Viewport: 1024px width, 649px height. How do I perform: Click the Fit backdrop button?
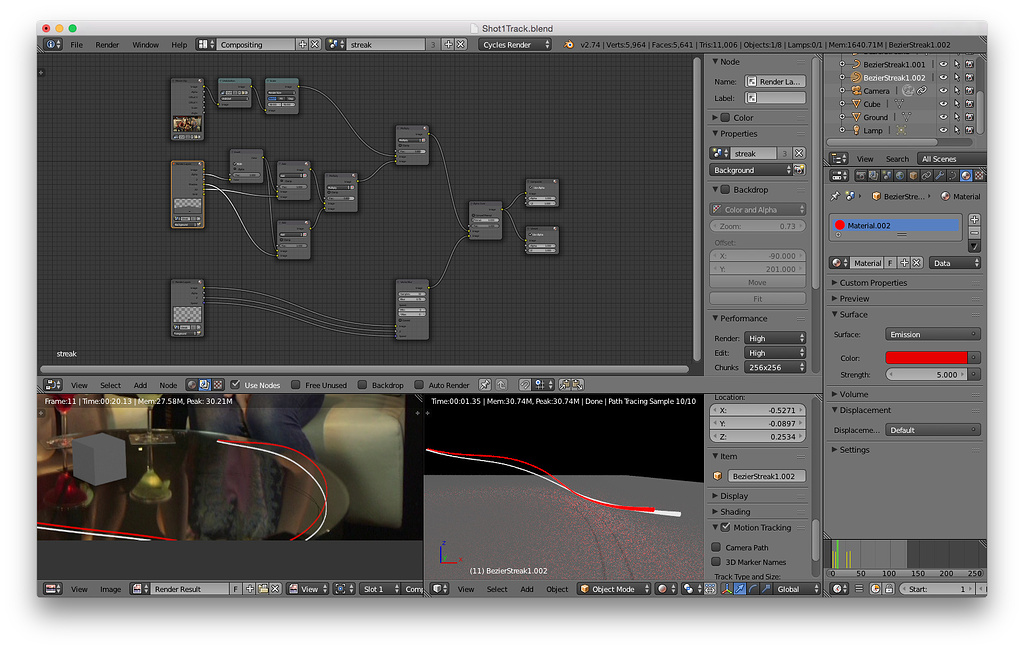coord(758,299)
